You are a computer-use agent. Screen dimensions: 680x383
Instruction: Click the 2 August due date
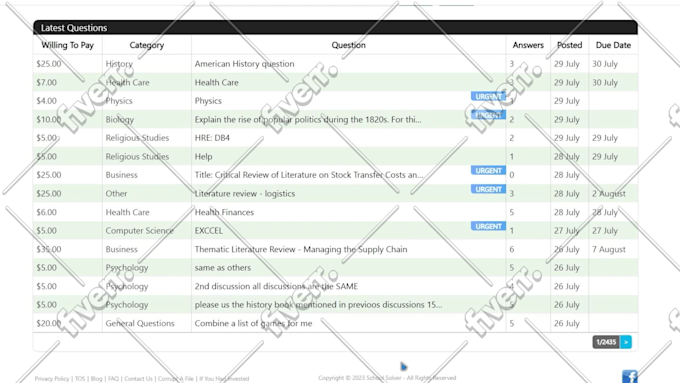pyautogui.click(x=609, y=193)
